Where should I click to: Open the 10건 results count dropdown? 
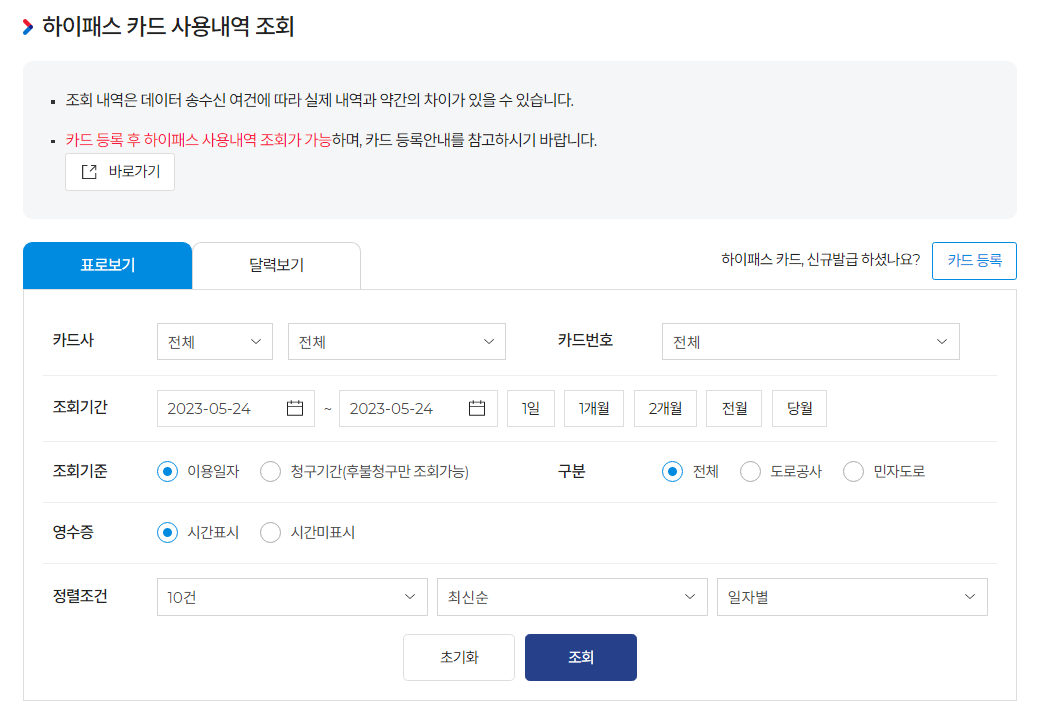[291, 596]
